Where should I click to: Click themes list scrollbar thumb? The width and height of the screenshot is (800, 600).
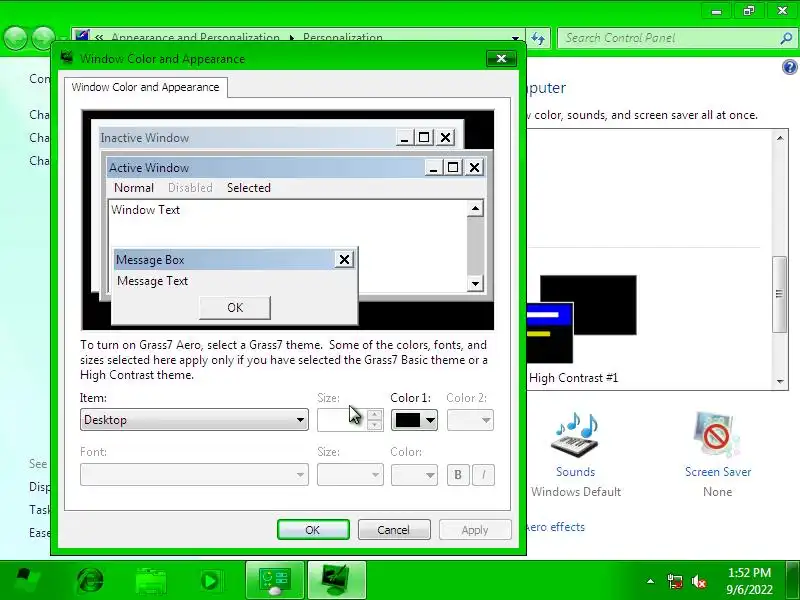(780, 294)
